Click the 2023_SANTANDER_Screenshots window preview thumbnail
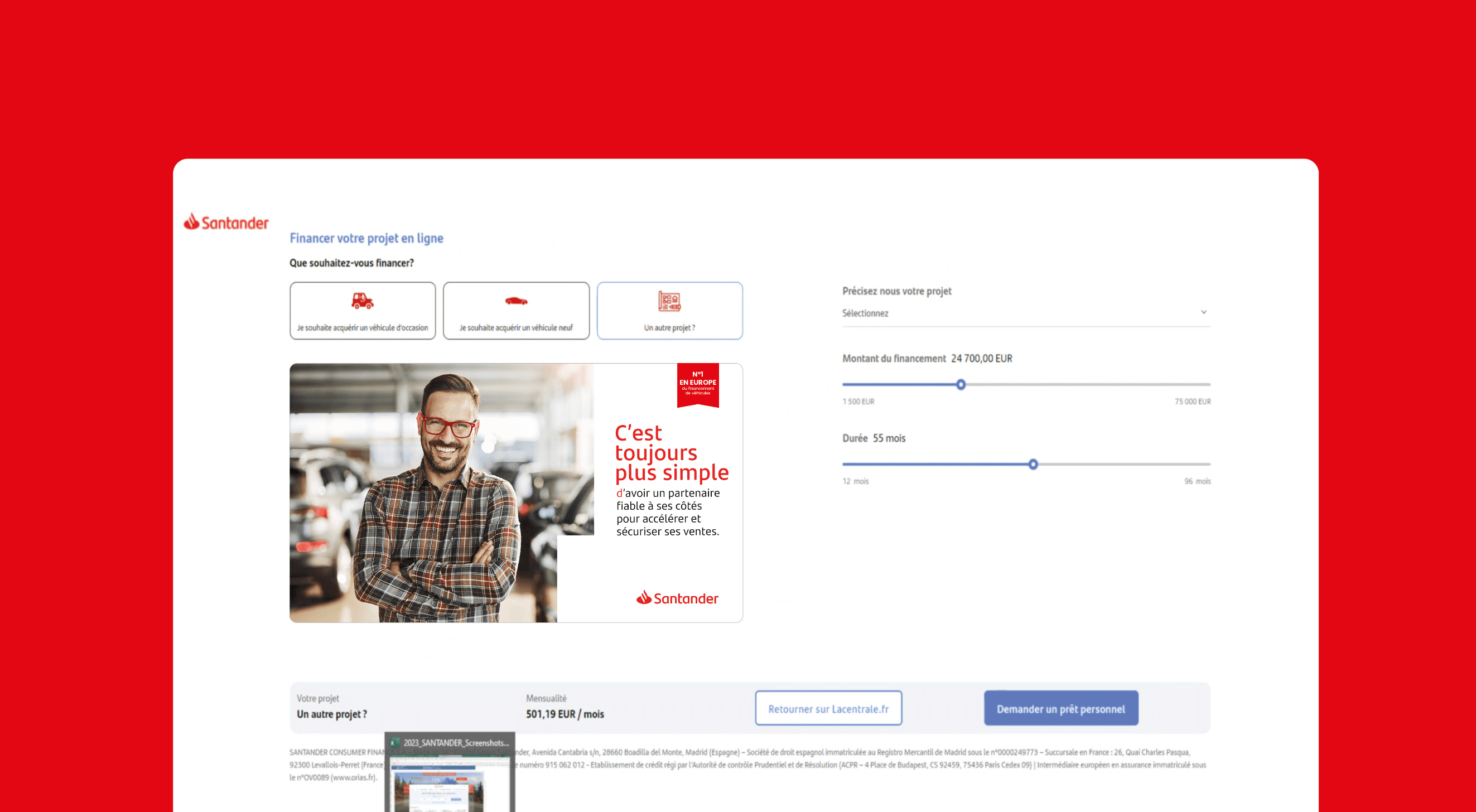 click(x=450, y=785)
